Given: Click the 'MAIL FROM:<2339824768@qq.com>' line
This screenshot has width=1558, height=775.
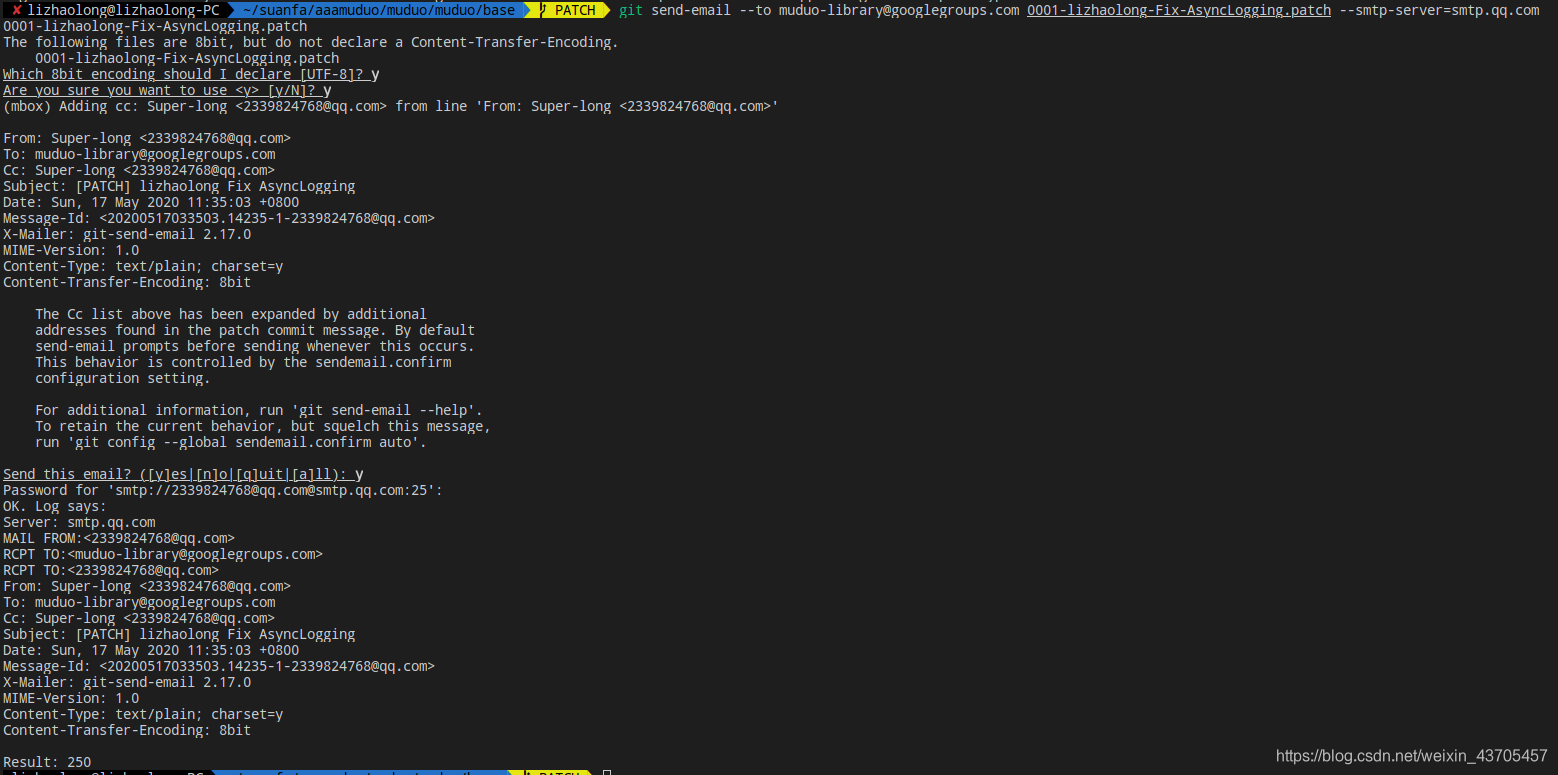Looking at the screenshot, I should [x=119, y=538].
